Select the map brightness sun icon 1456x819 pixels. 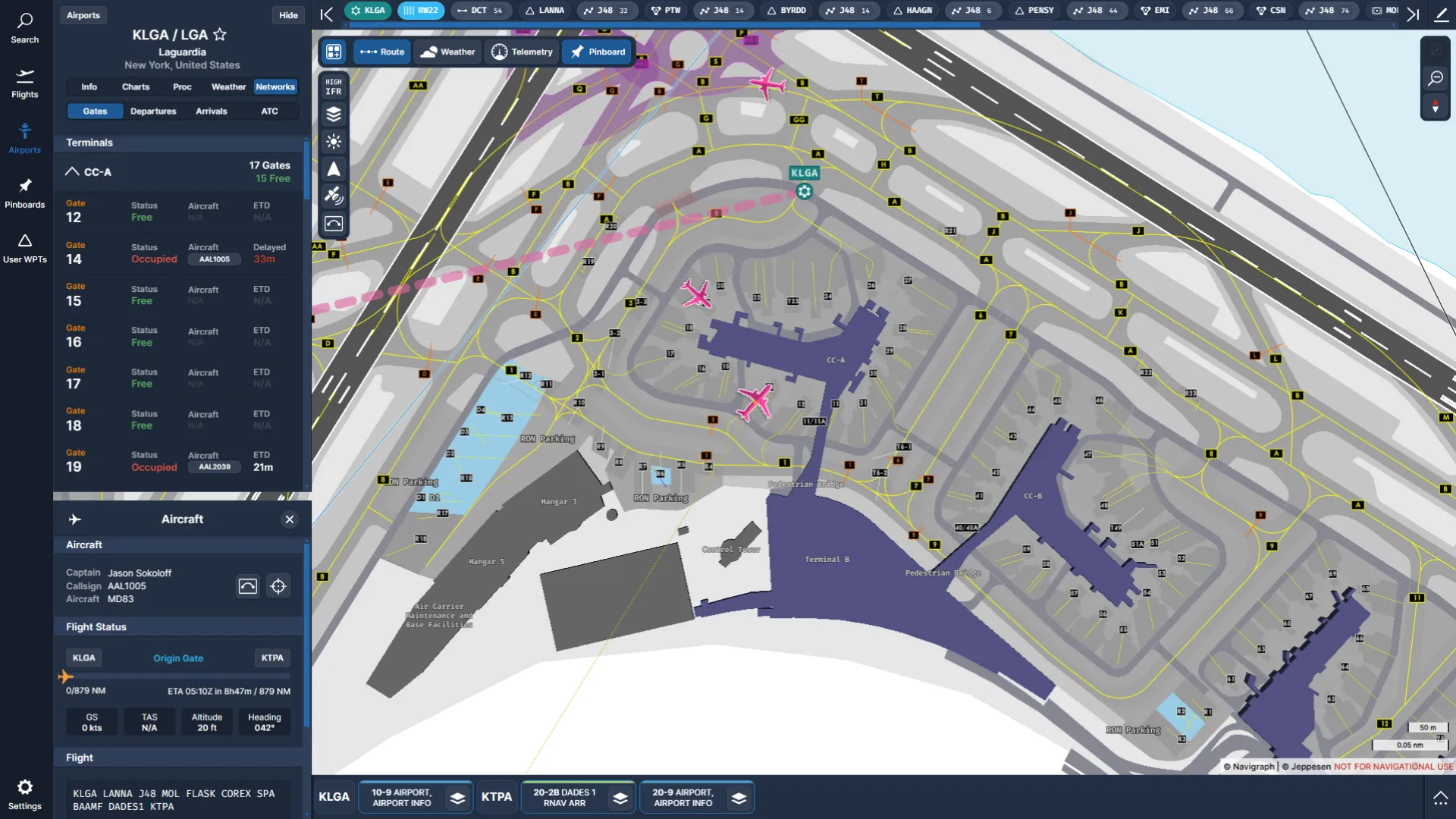[334, 142]
